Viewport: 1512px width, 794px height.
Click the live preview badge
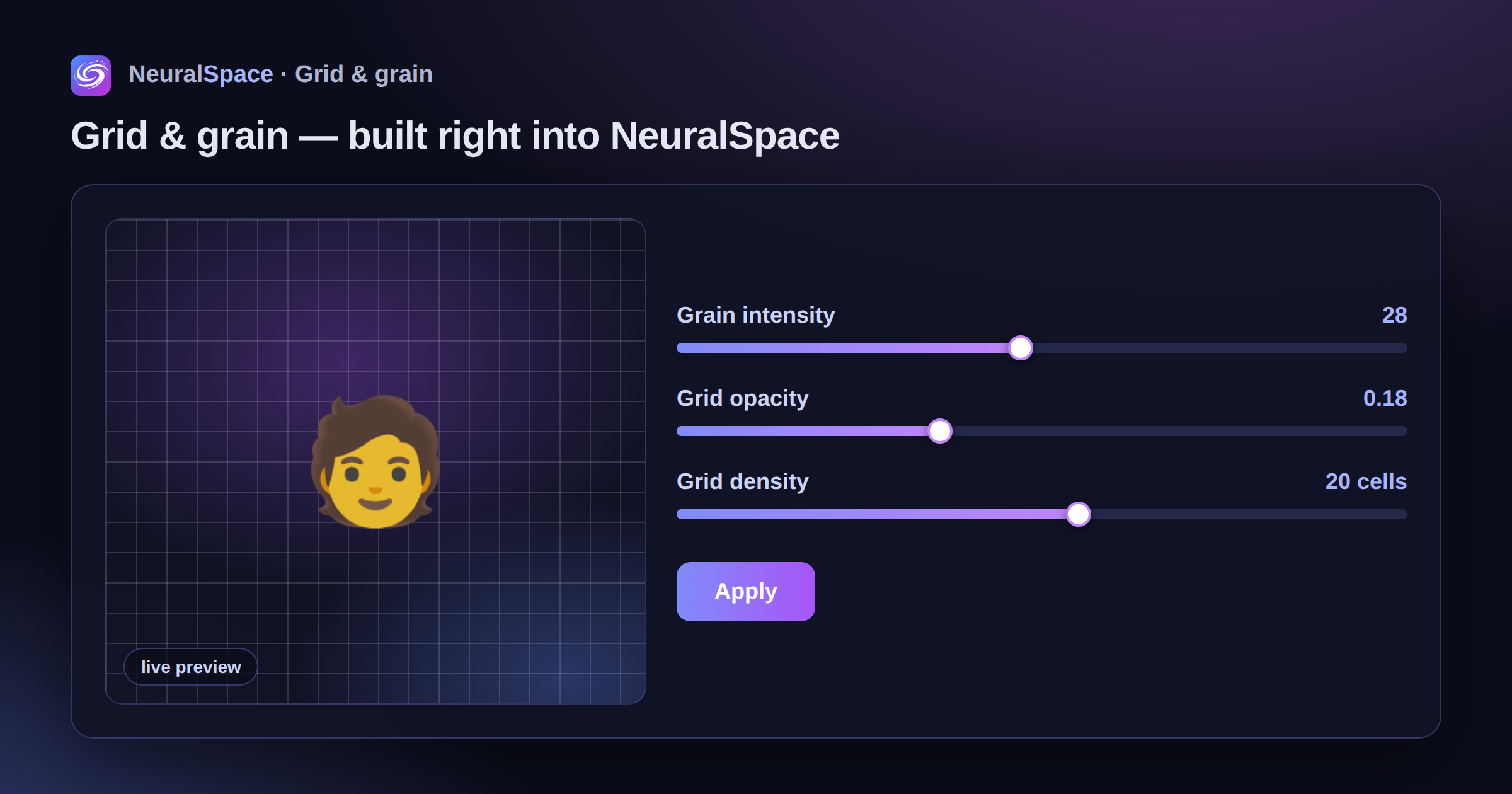point(191,667)
